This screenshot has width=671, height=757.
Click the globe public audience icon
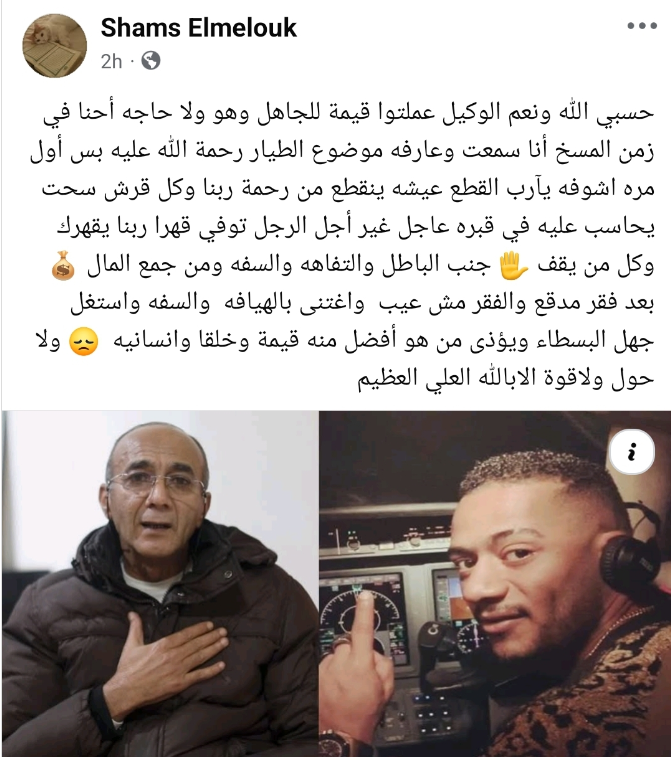151,61
